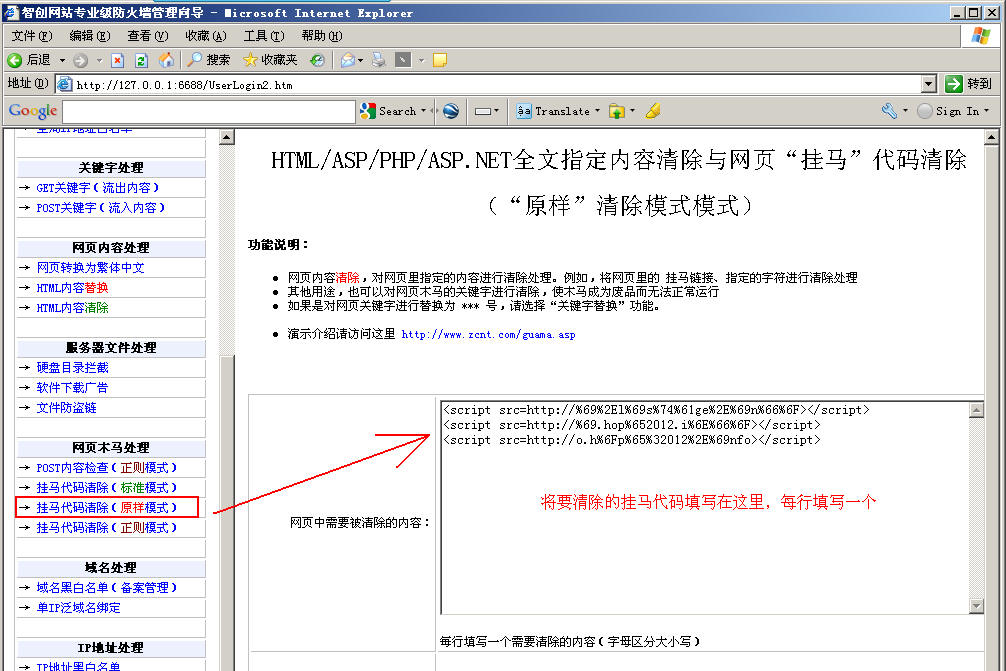
Task: Open 挂马代码清除 (标准模式) link
Action: (107, 488)
